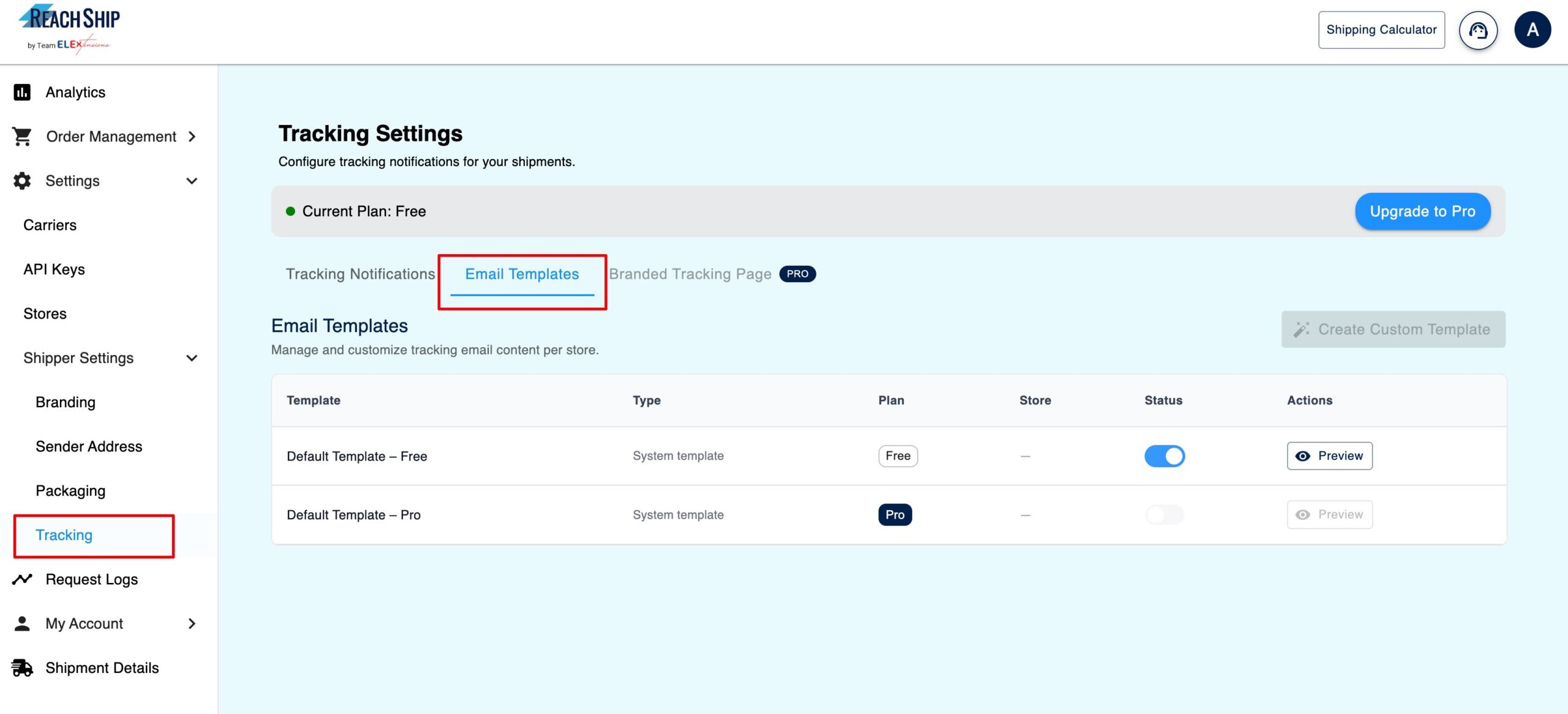The height and width of the screenshot is (714, 1568).
Task: Disable the Default Template – Free status toggle
Action: coord(1164,456)
